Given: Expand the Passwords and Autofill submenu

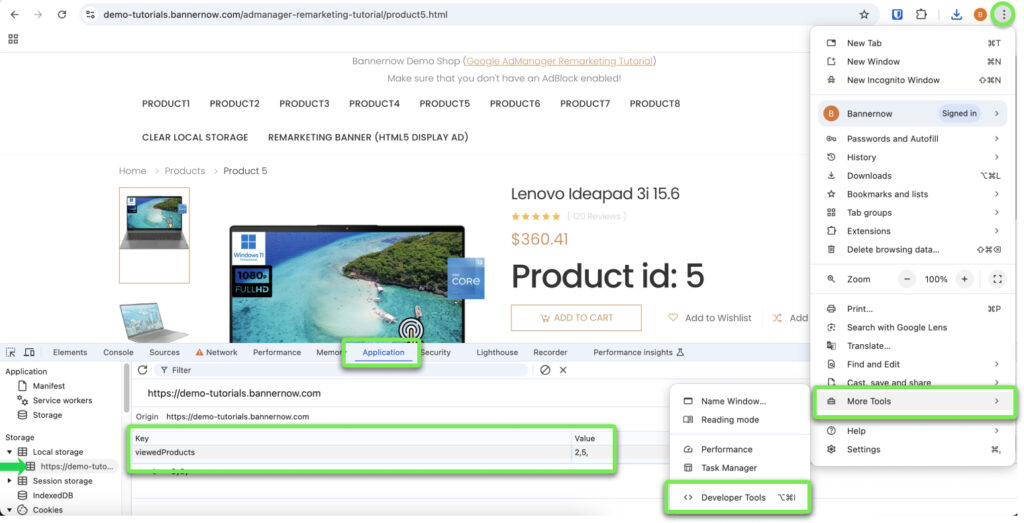Looking at the screenshot, I should point(912,139).
